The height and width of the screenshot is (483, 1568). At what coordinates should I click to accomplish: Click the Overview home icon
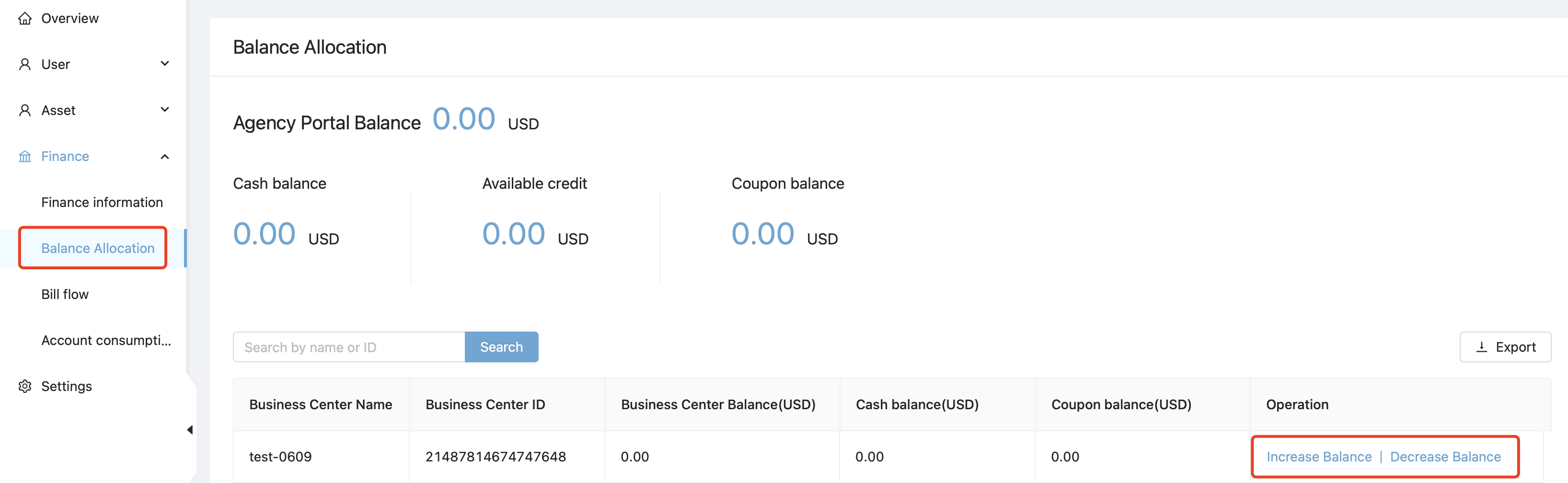25,18
